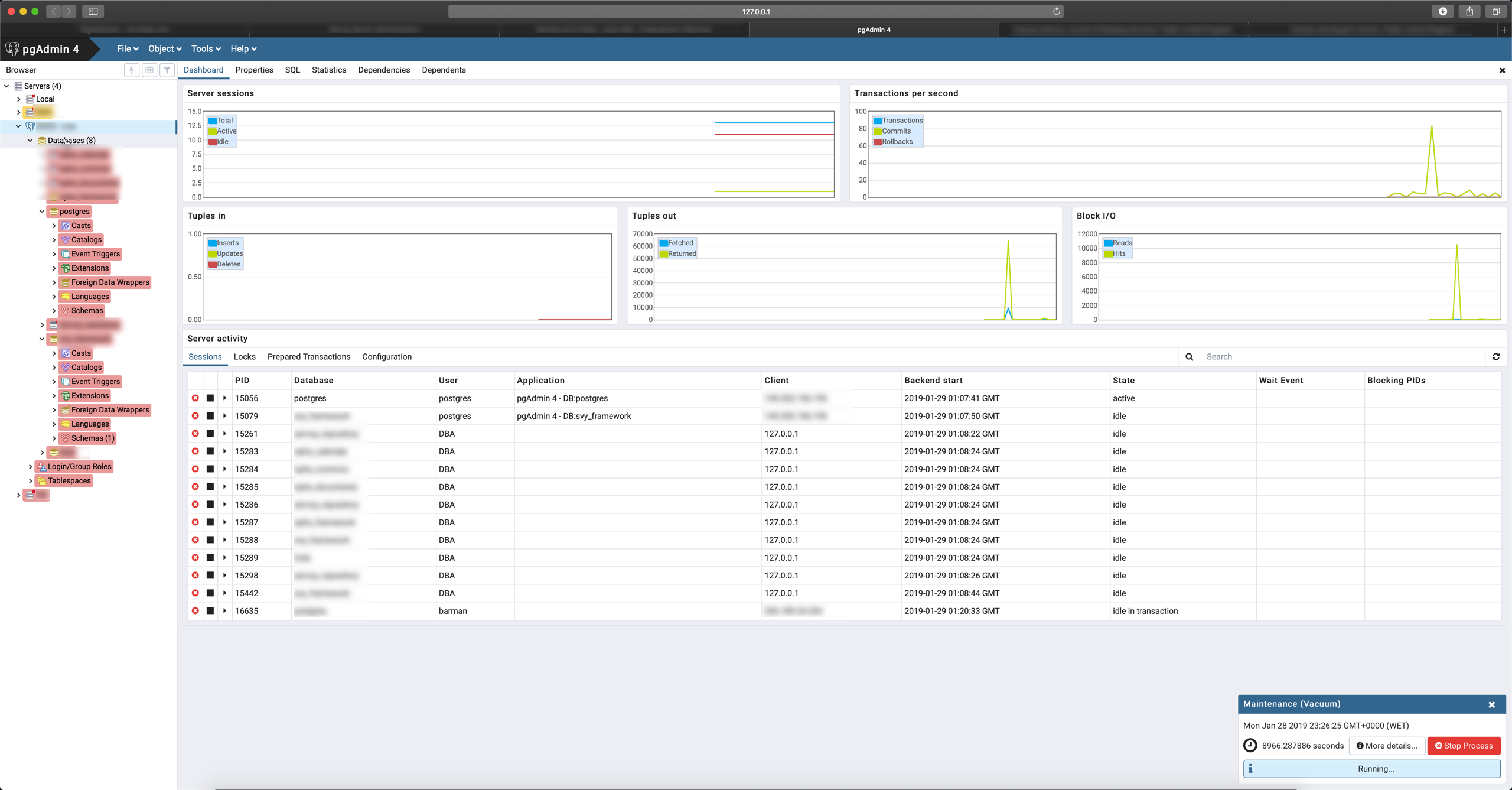Image resolution: width=1512 pixels, height=790 pixels.
Task: Expand Tablespaces node
Action: [30, 481]
